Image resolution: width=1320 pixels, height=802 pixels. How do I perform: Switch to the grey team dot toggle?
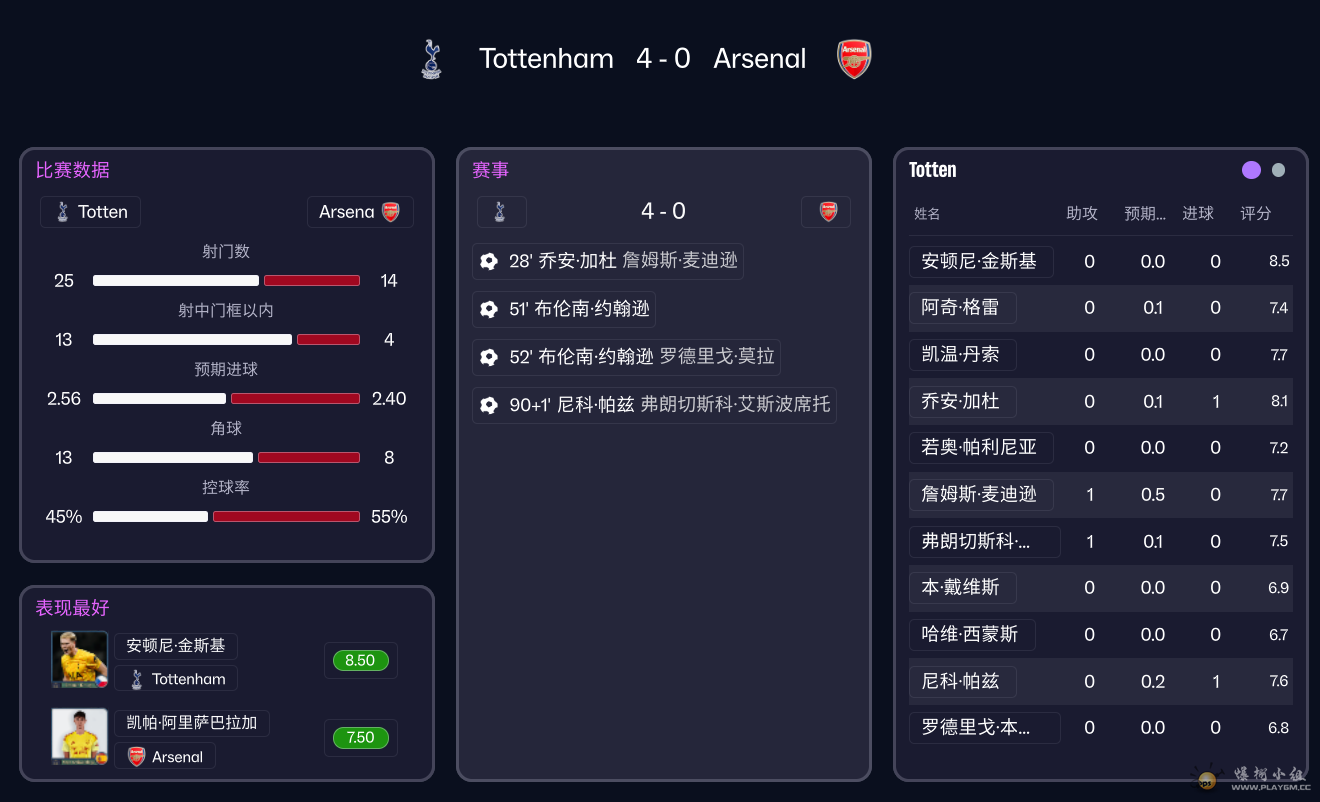[x=1278, y=170]
